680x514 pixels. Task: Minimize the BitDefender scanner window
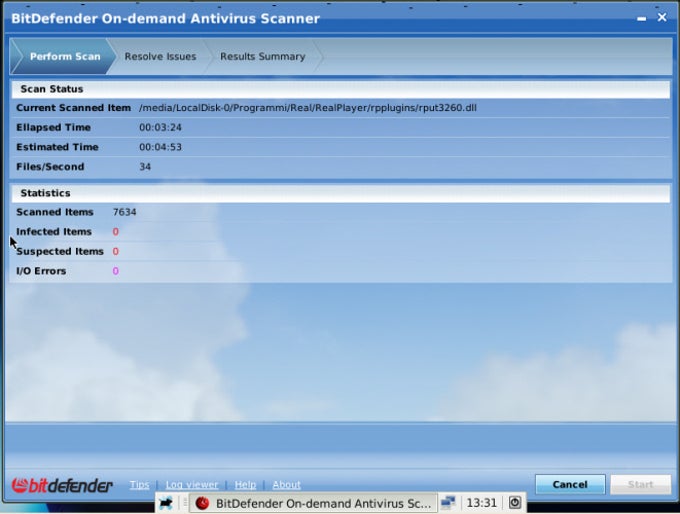point(641,19)
